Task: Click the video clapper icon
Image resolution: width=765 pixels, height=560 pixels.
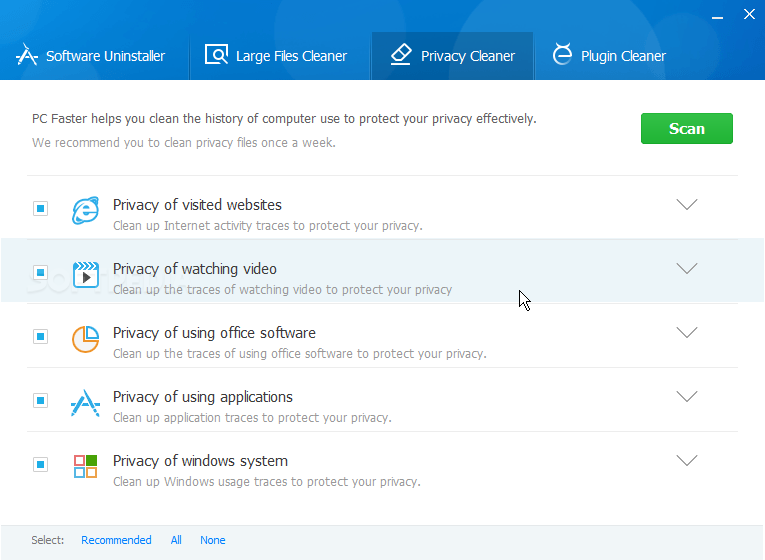Action: 85,275
